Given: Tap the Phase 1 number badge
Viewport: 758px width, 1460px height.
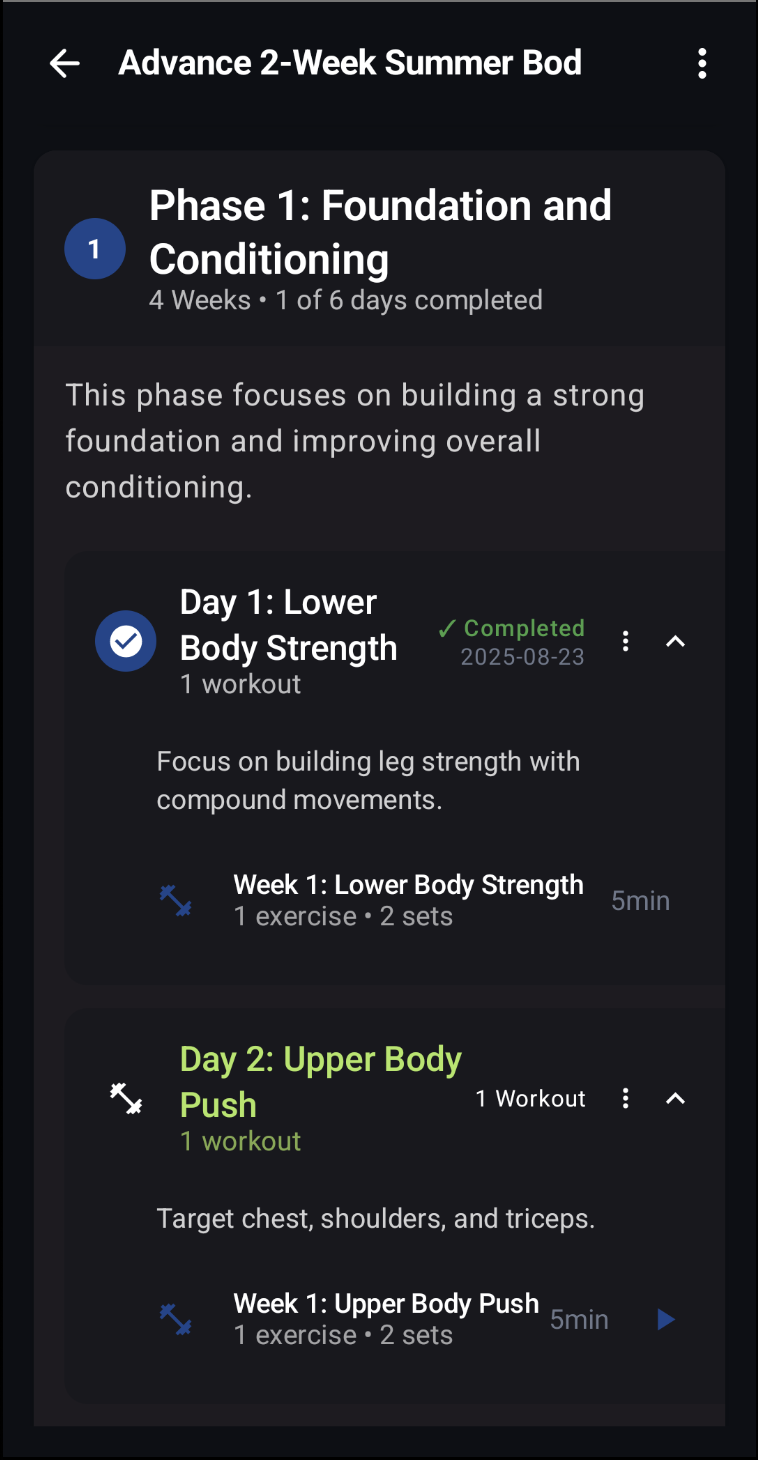Looking at the screenshot, I should pyautogui.click(x=95, y=249).
